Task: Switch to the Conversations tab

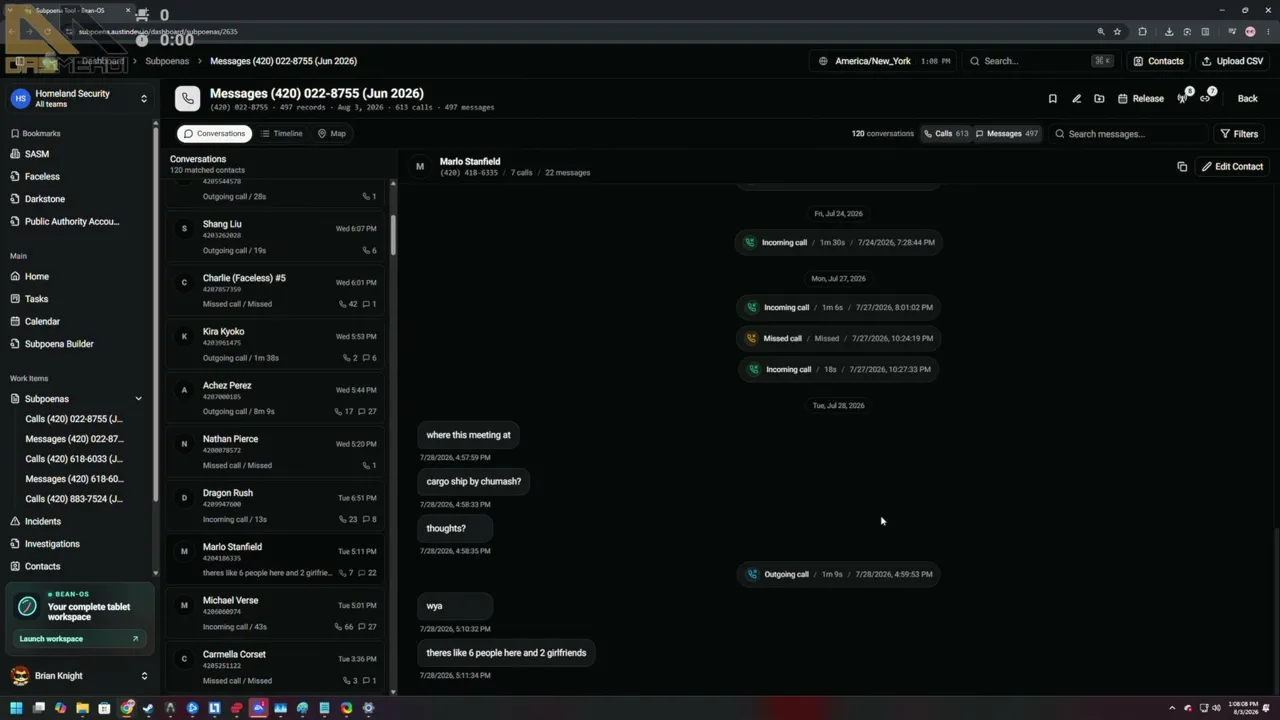Action: point(214,133)
